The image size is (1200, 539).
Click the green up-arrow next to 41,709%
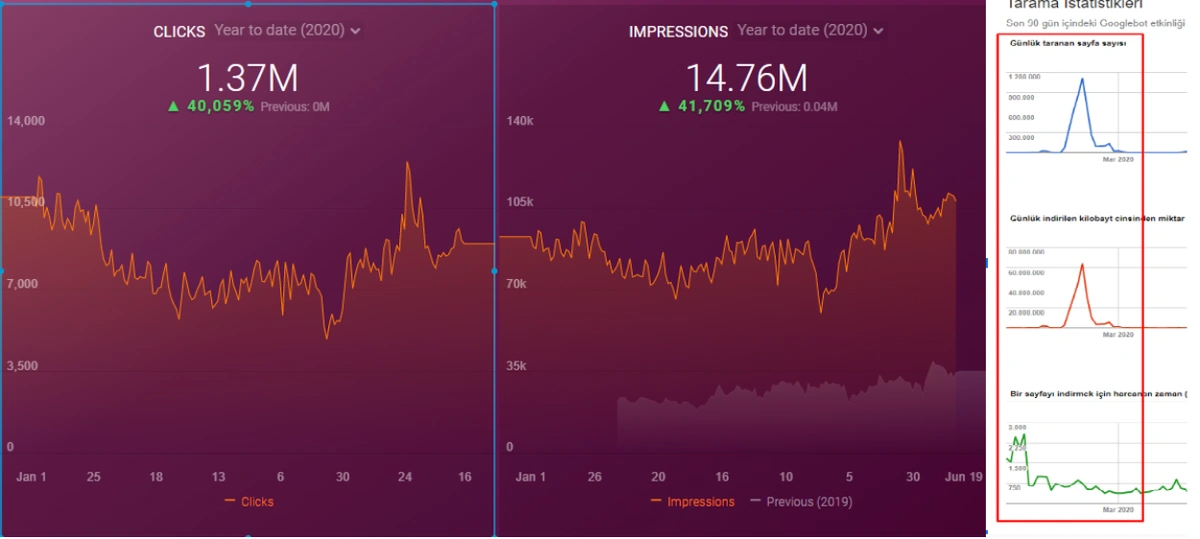click(664, 106)
